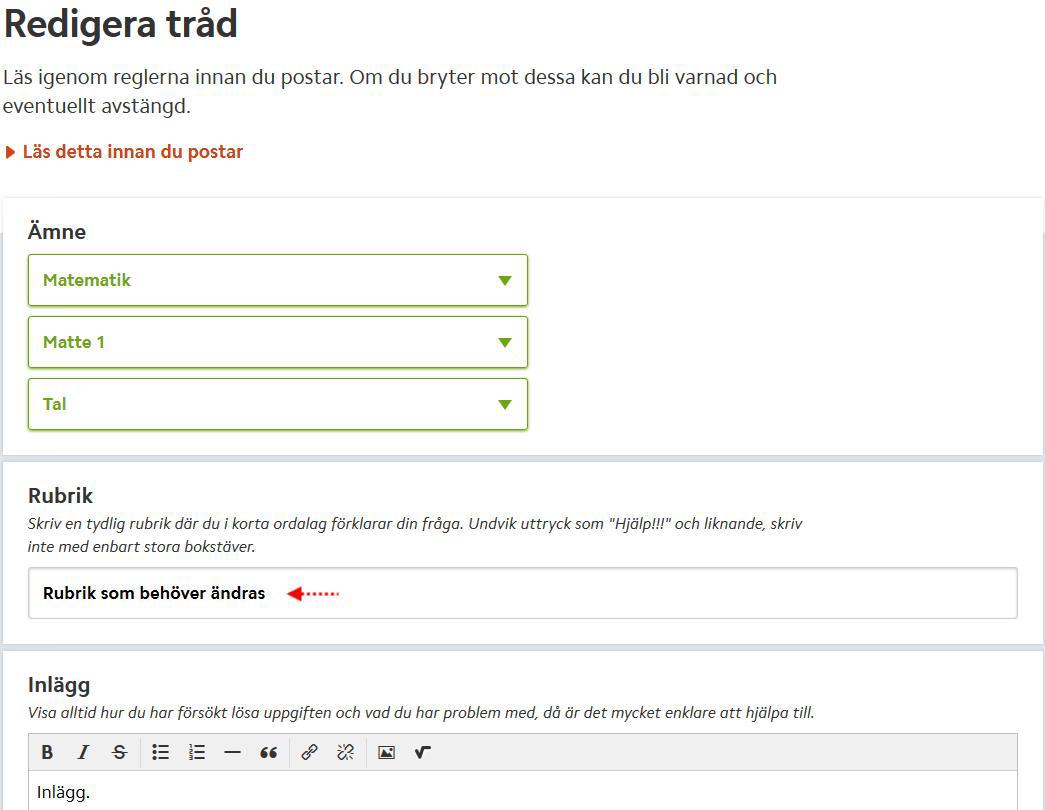The width and height of the screenshot is (1045, 810).
Task: Open the Matematik subject dropdown
Action: (277, 280)
